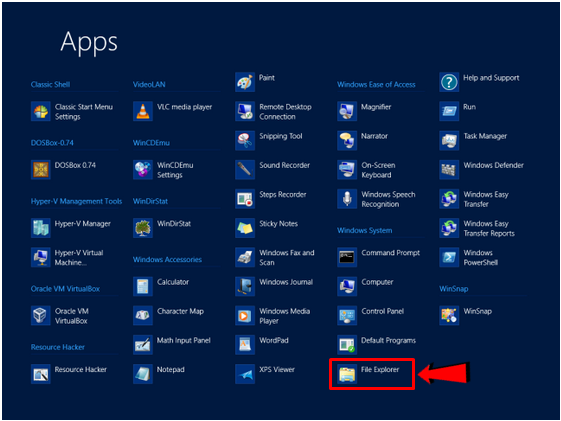Image resolution: width=561 pixels, height=421 pixels.
Task: Open Windows Easy Transfer Reports icon
Action: click(x=449, y=228)
